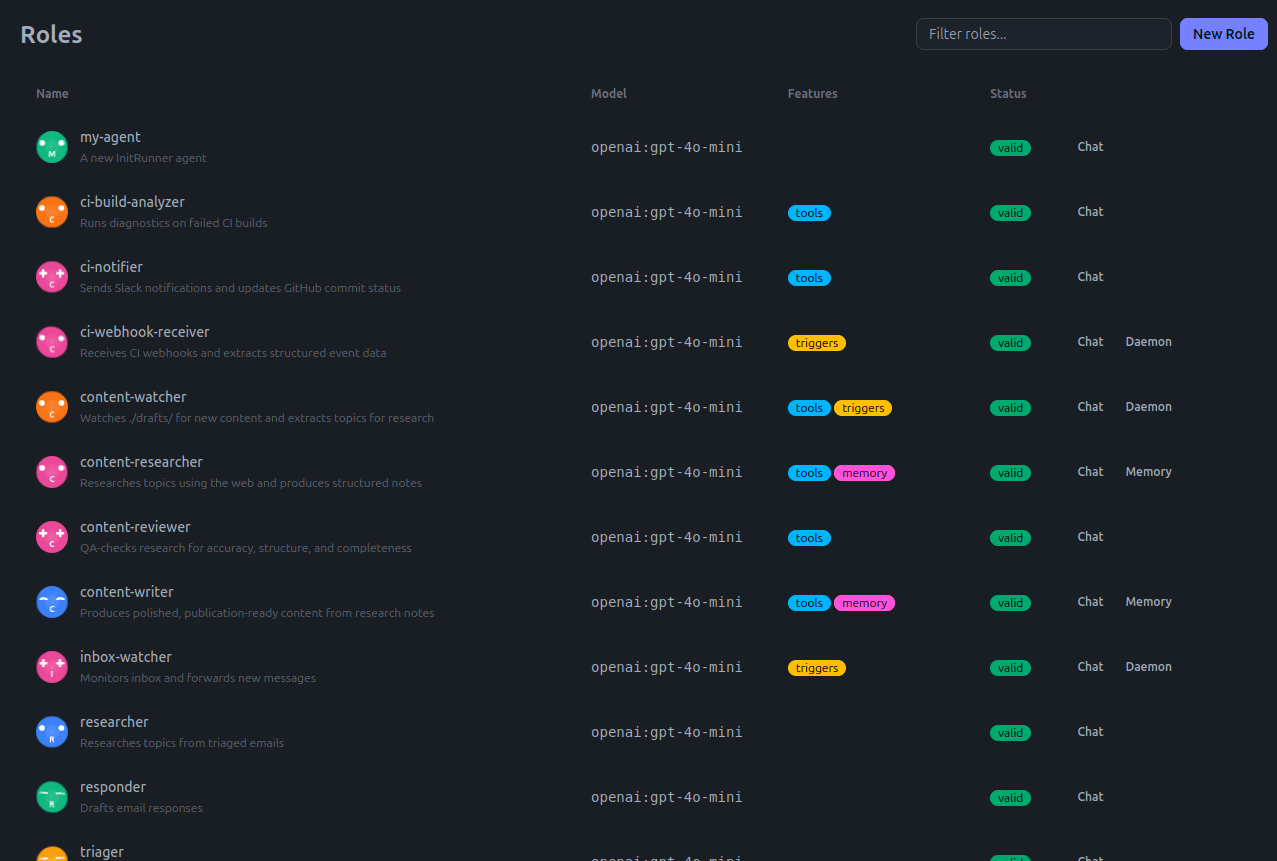Click the content-watcher orange avatar icon
The height and width of the screenshot is (861, 1277).
coord(52,407)
